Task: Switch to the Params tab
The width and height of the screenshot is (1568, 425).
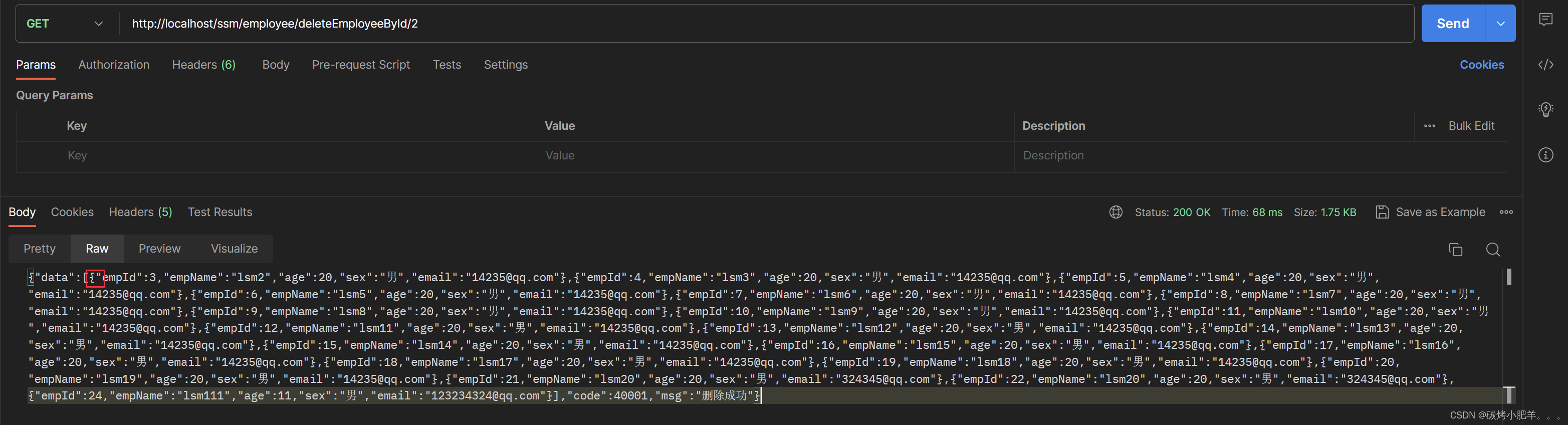Action: [x=36, y=65]
